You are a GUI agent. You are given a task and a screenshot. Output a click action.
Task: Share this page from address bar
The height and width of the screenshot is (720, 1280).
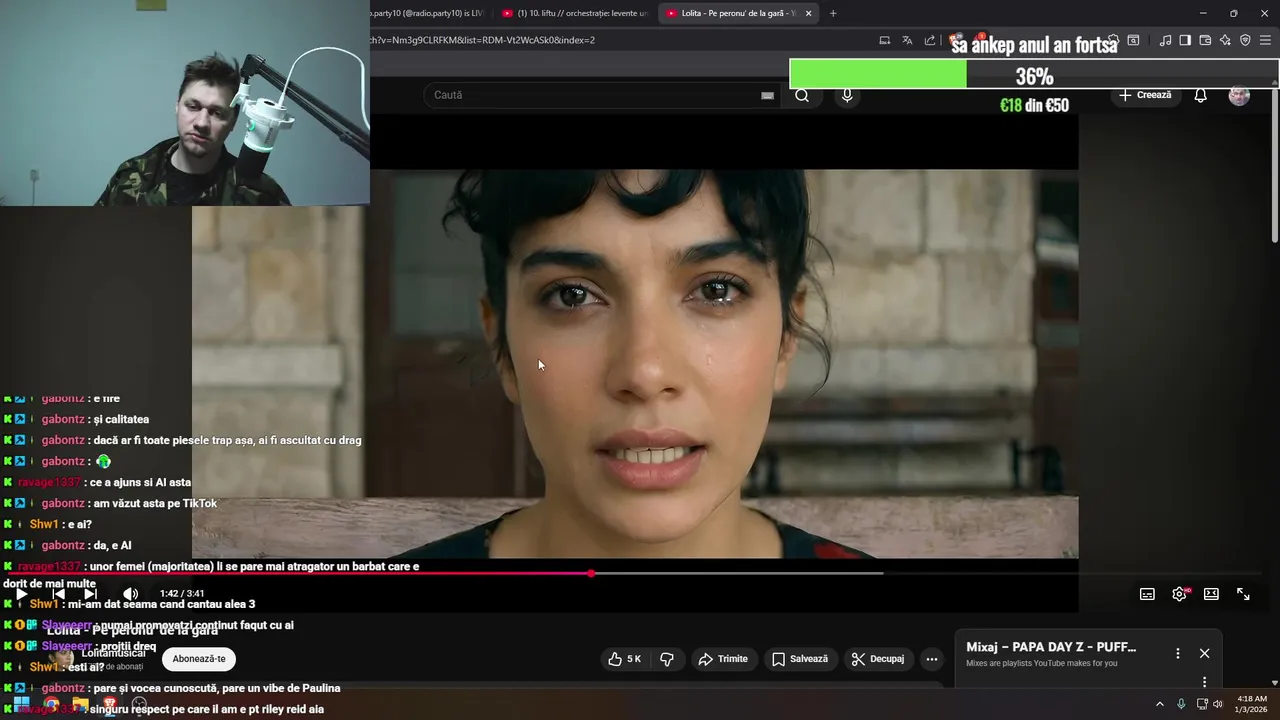click(930, 40)
